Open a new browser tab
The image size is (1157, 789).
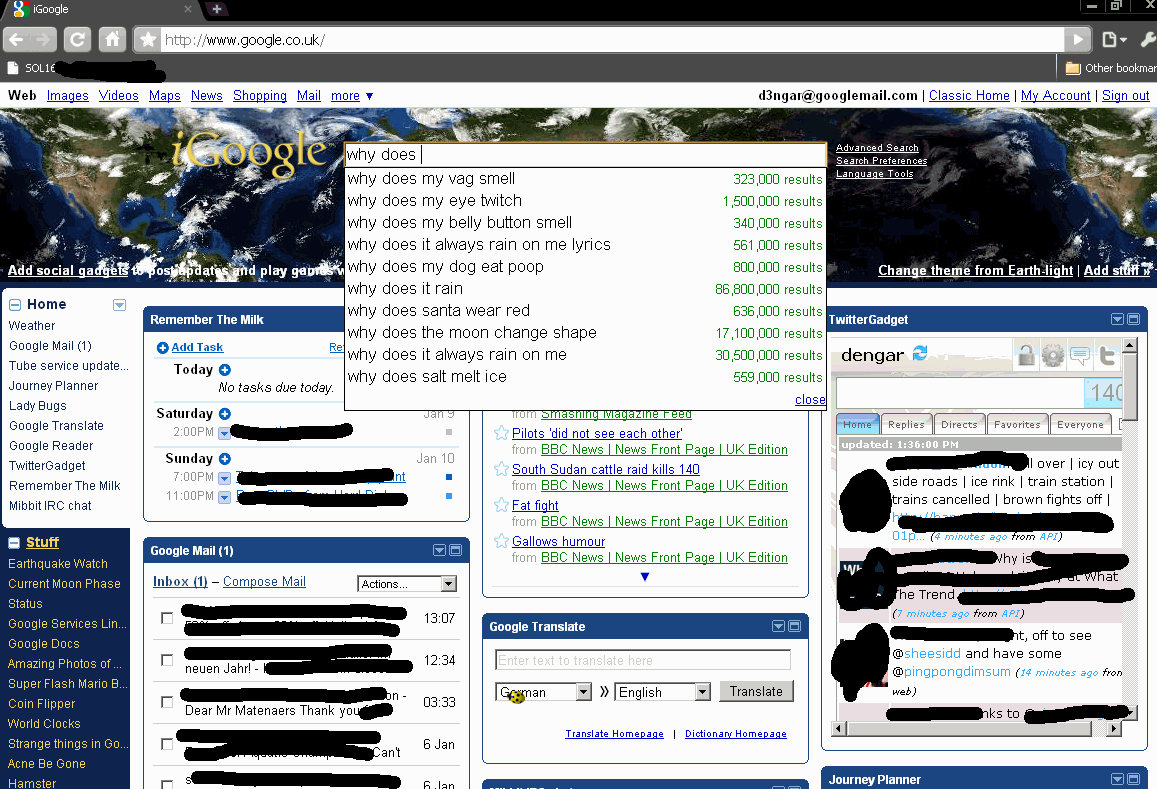click(x=217, y=9)
